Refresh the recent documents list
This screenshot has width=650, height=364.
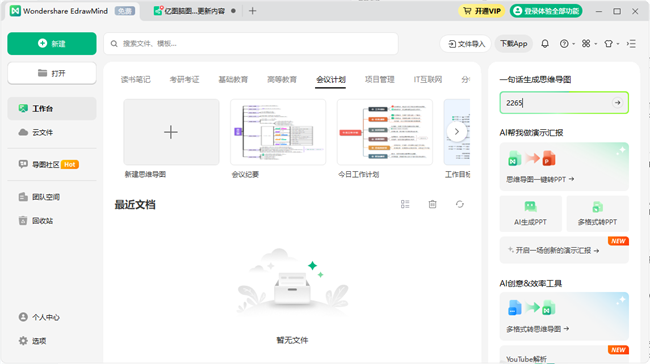tap(460, 204)
